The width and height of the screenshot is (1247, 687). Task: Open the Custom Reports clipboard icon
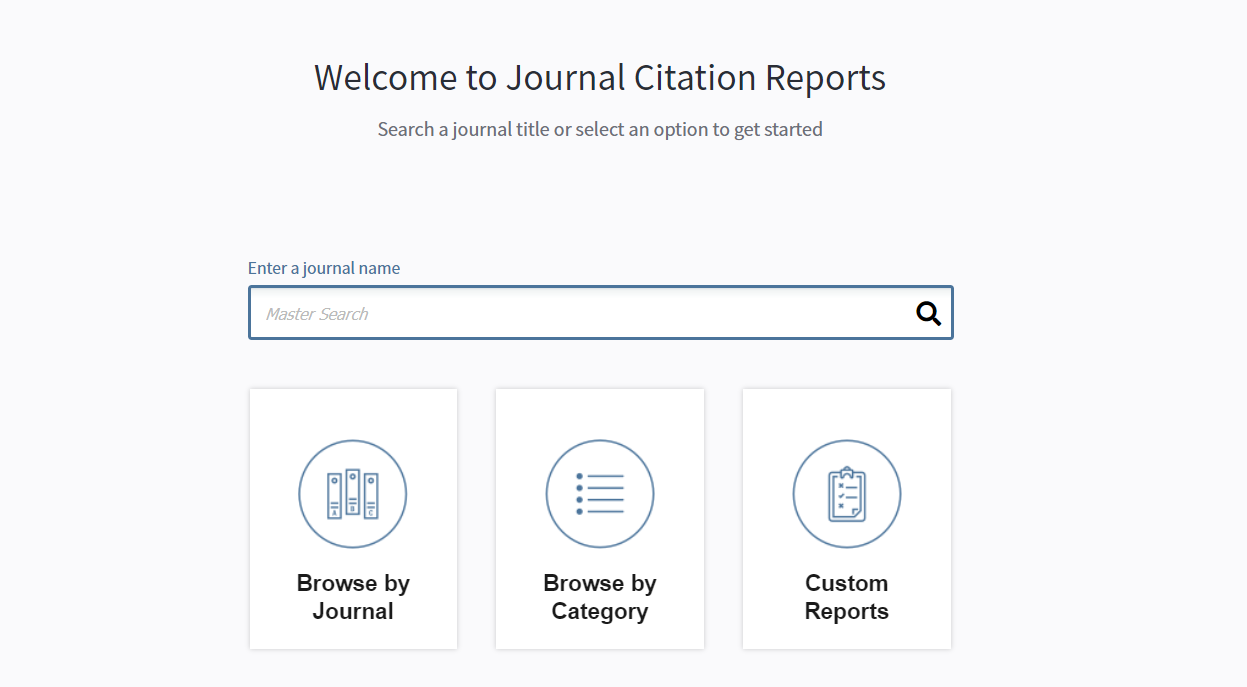click(x=846, y=494)
